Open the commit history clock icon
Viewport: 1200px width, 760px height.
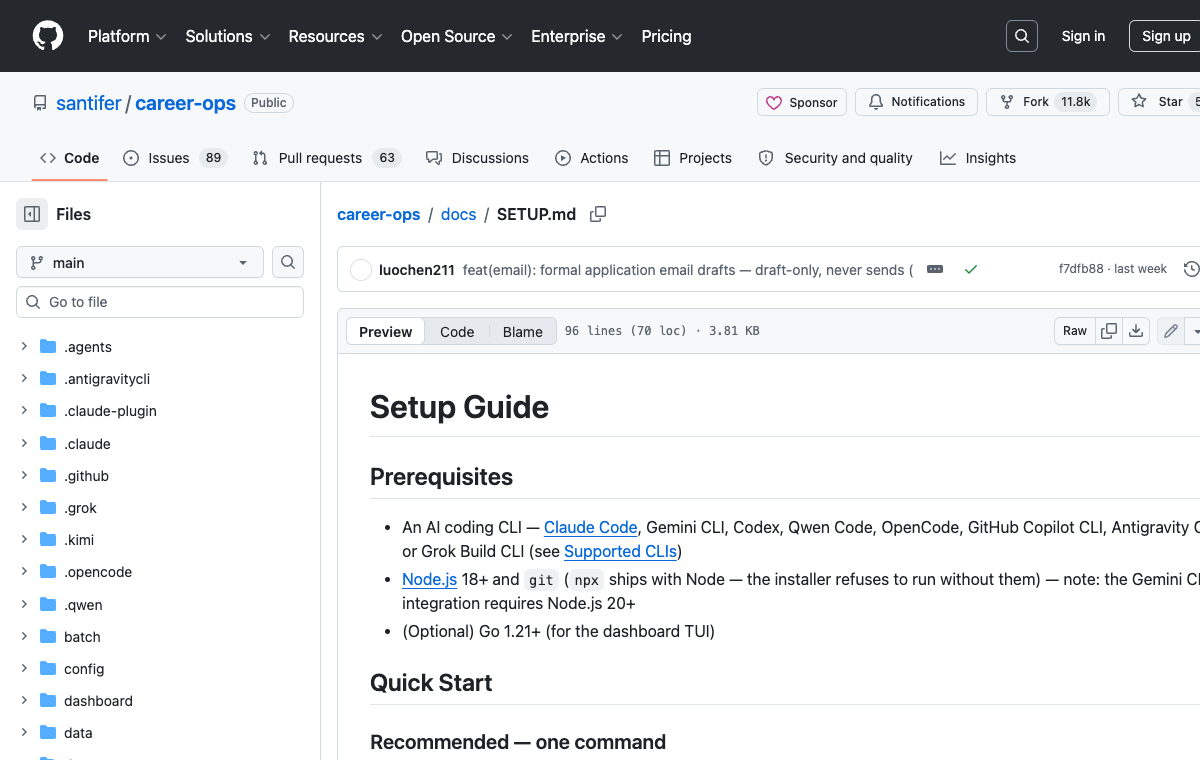pos(1191,269)
